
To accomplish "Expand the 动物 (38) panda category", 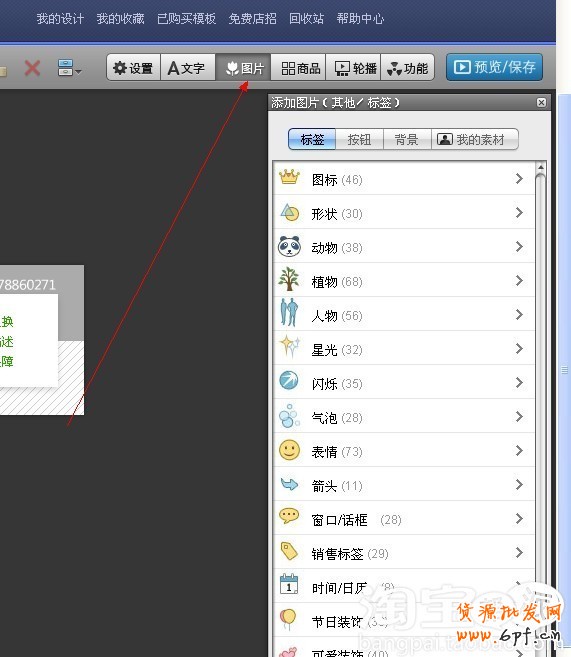I will click(x=404, y=246).
